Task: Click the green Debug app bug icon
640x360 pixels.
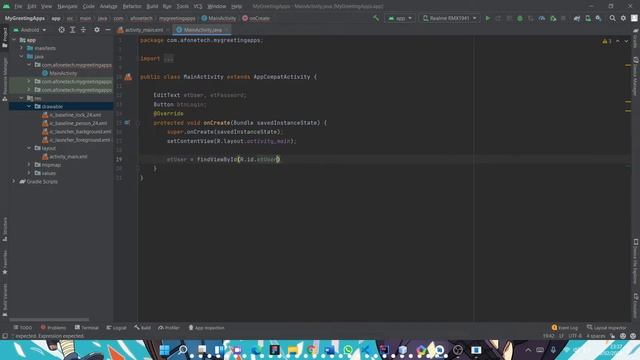Action: click(x=520, y=18)
